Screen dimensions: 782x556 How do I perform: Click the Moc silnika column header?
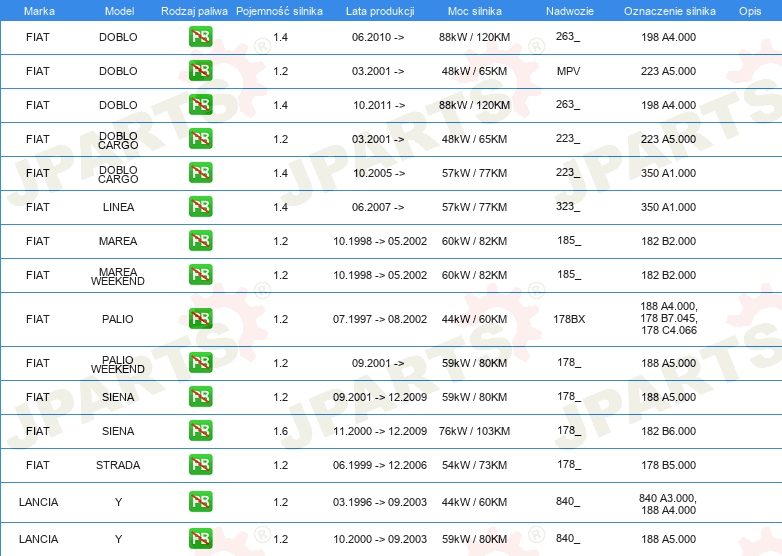click(x=475, y=11)
